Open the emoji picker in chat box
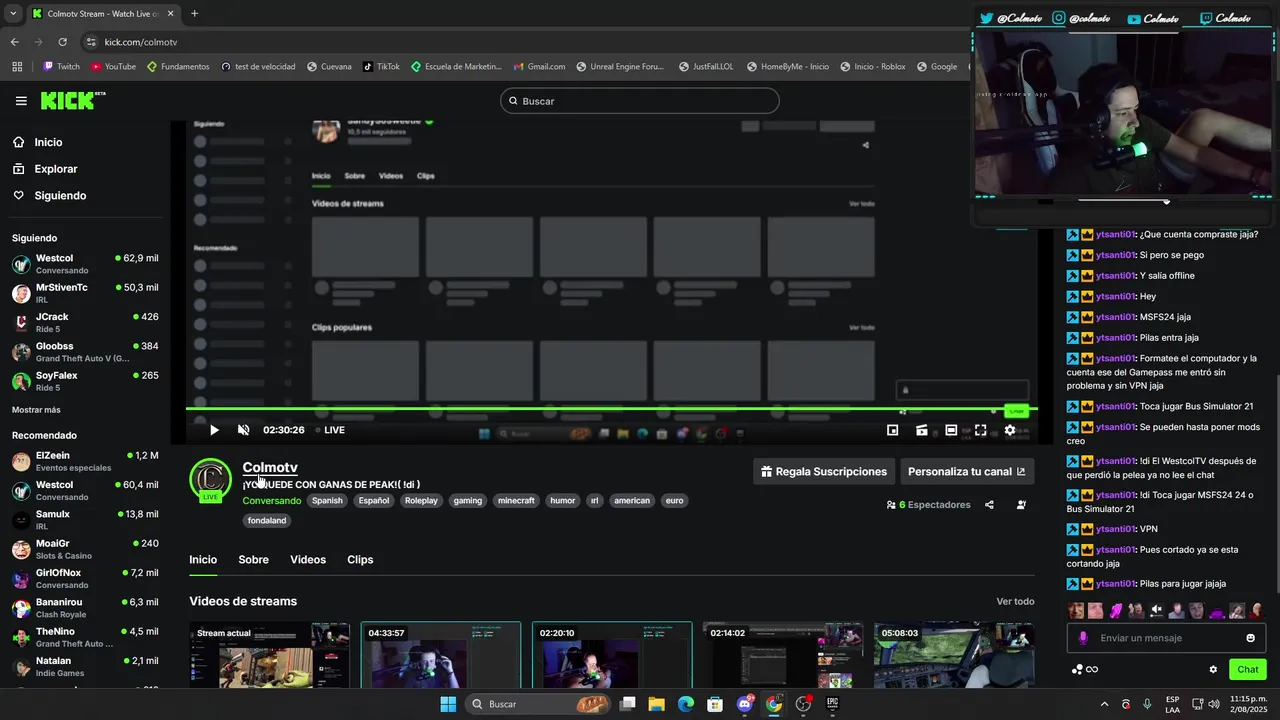 (1250, 638)
